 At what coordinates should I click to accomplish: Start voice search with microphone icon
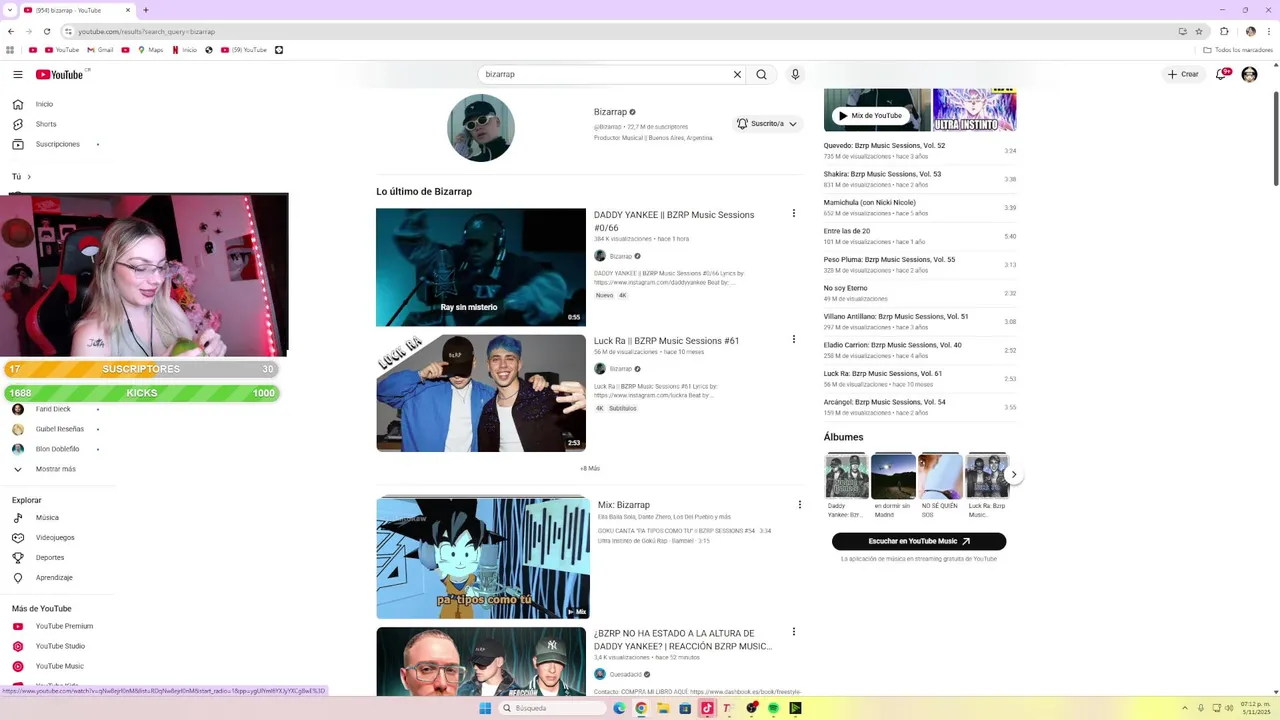coord(795,74)
